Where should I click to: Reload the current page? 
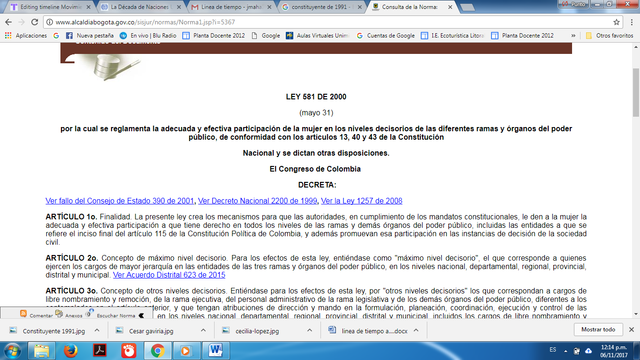(x=35, y=22)
